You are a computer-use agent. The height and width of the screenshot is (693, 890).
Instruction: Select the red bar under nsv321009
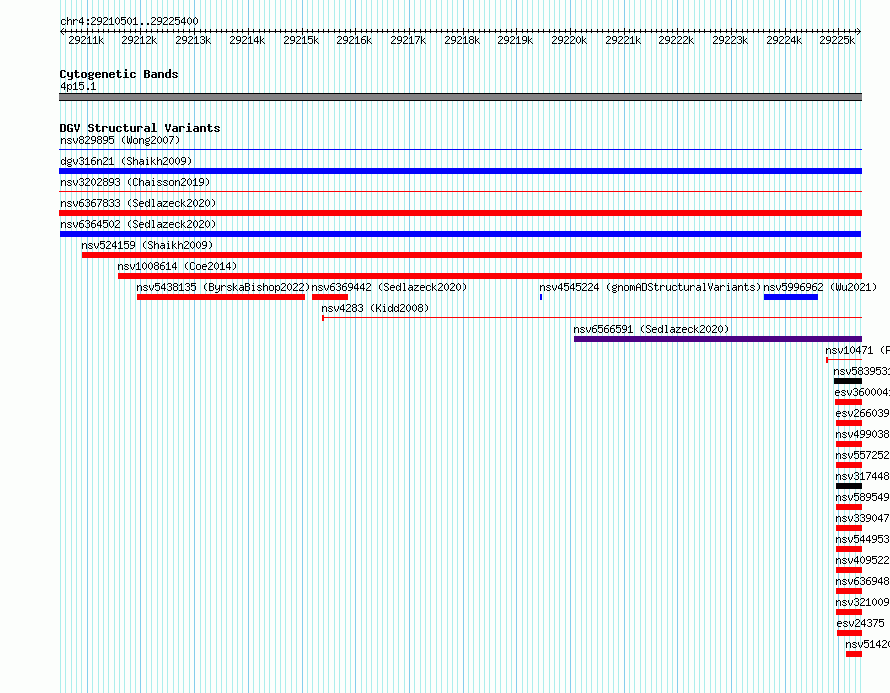point(849,612)
